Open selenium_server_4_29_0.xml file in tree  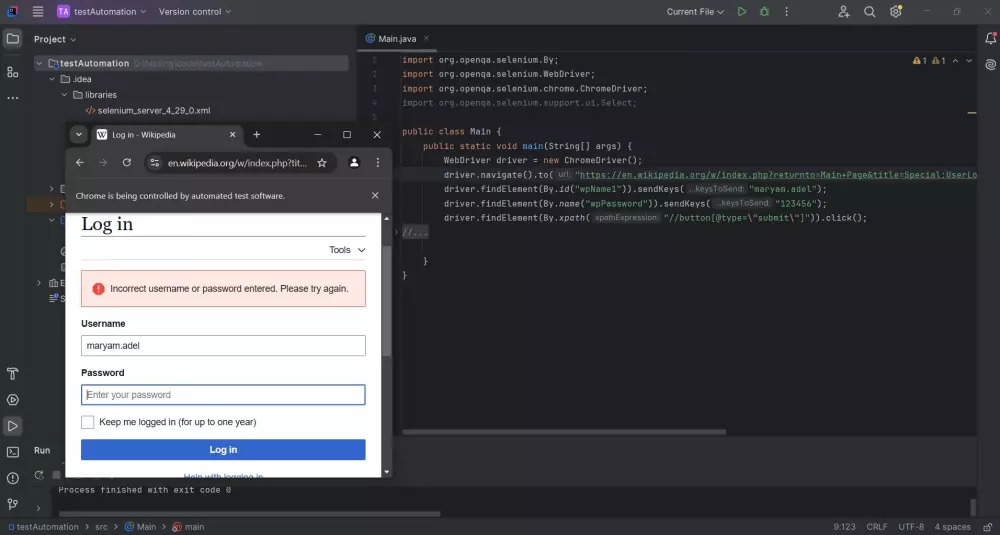coord(147,110)
